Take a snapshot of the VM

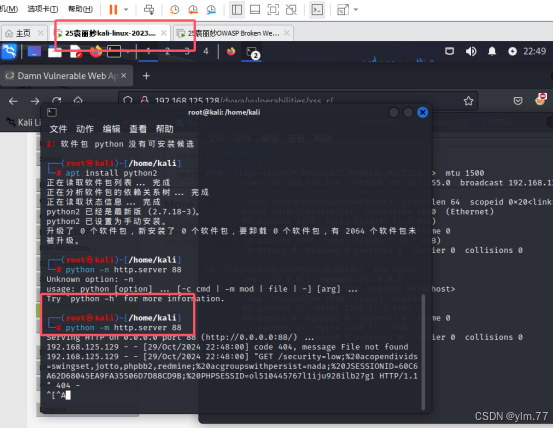175,10
